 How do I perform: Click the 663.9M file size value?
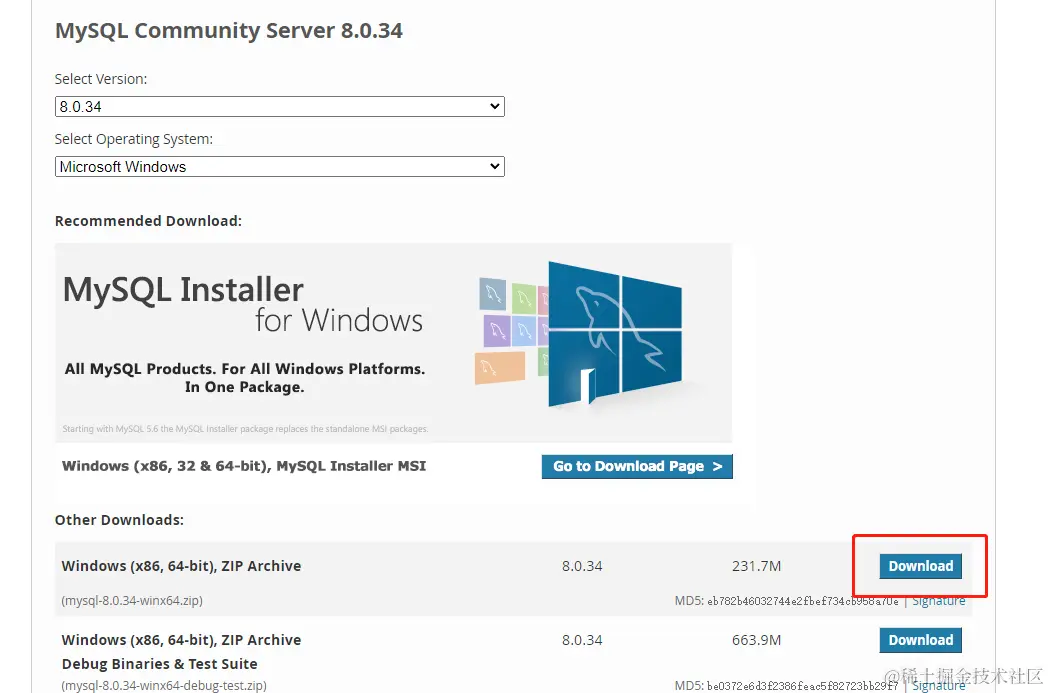(756, 640)
